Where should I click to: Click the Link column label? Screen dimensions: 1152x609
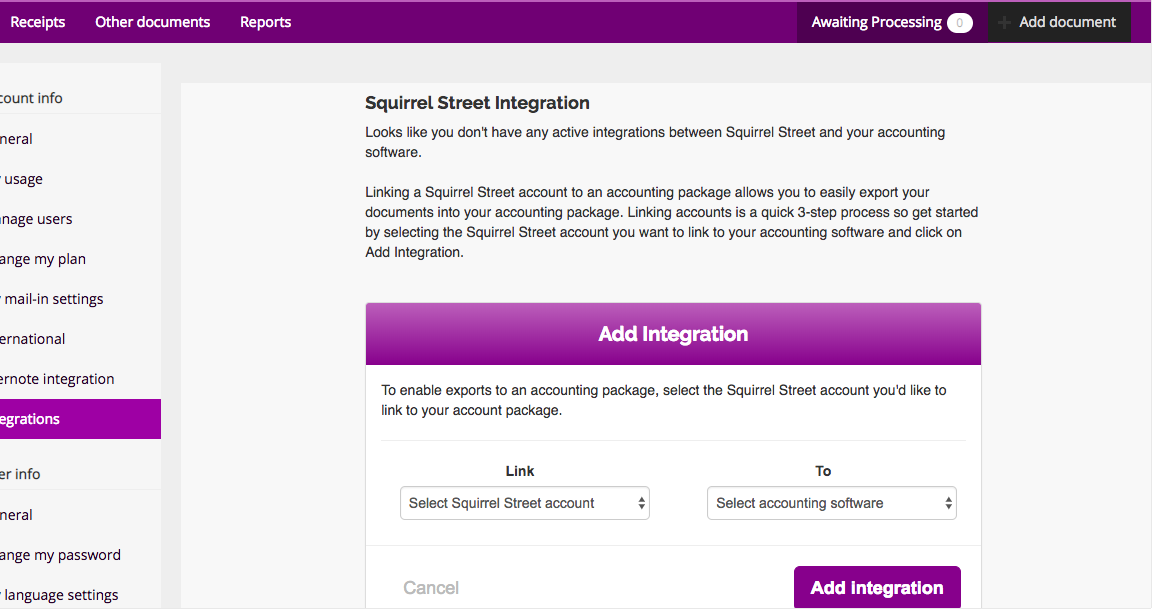520,471
